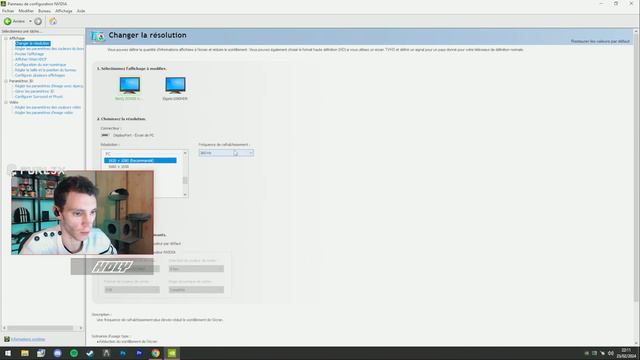This screenshot has height=360, width=640.
Task: Select 1920 x 1080 (recommandé) resolution
Action: click(140, 160)
